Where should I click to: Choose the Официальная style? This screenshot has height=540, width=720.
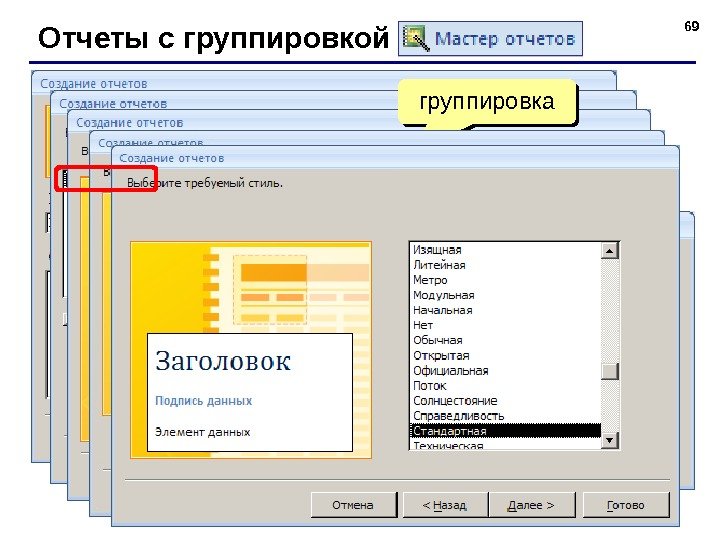(505, 371)
